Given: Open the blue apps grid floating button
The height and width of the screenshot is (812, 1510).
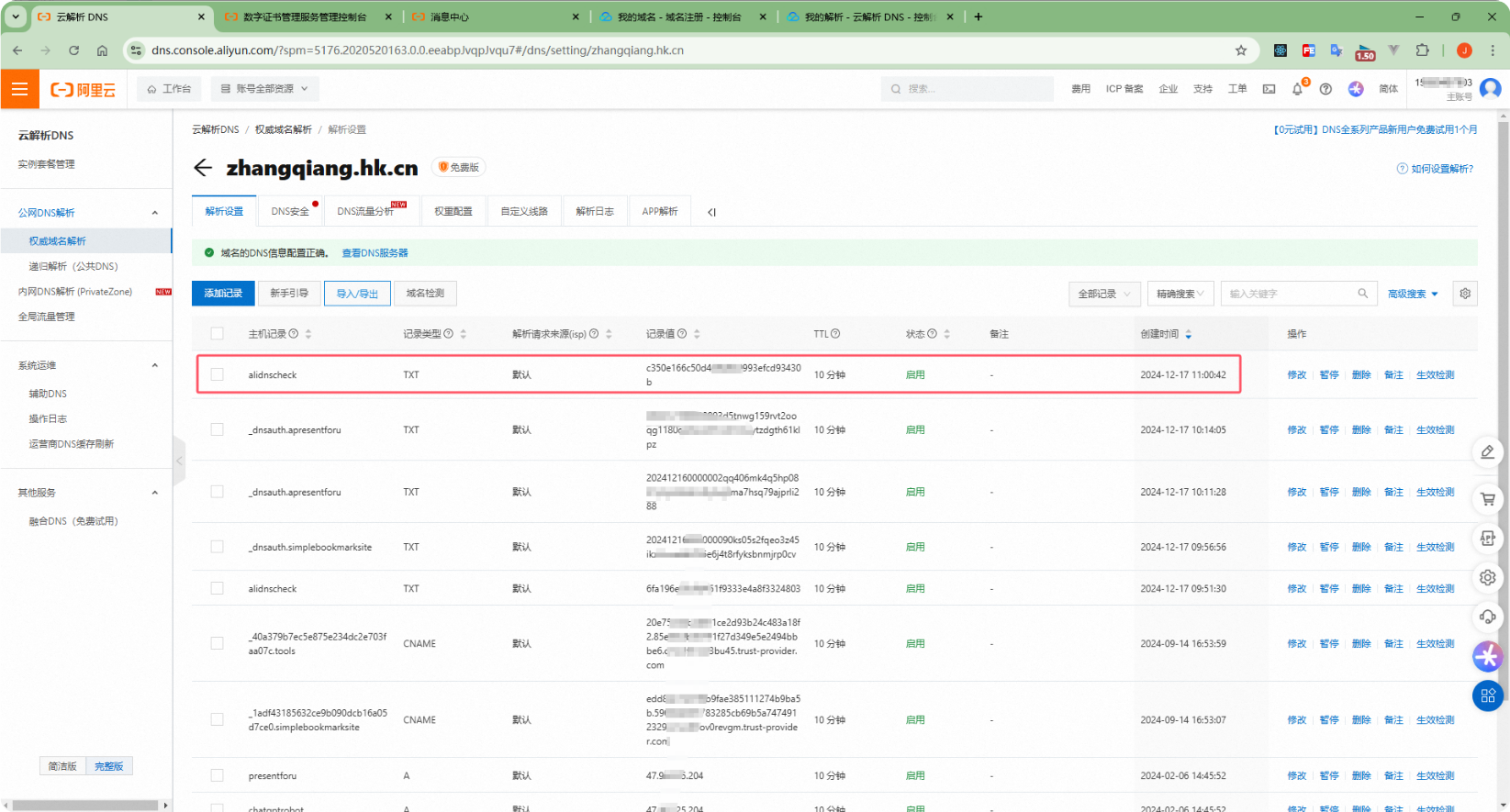Looking at the screenshot, I should pyautogui.click(x=1488, y=695).
